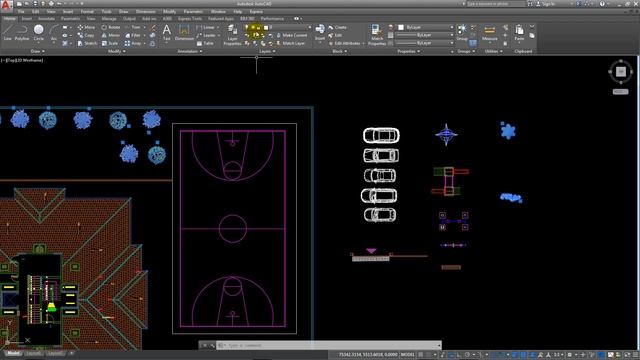Expand the Layers panel
640x360 pixels.
267,51
